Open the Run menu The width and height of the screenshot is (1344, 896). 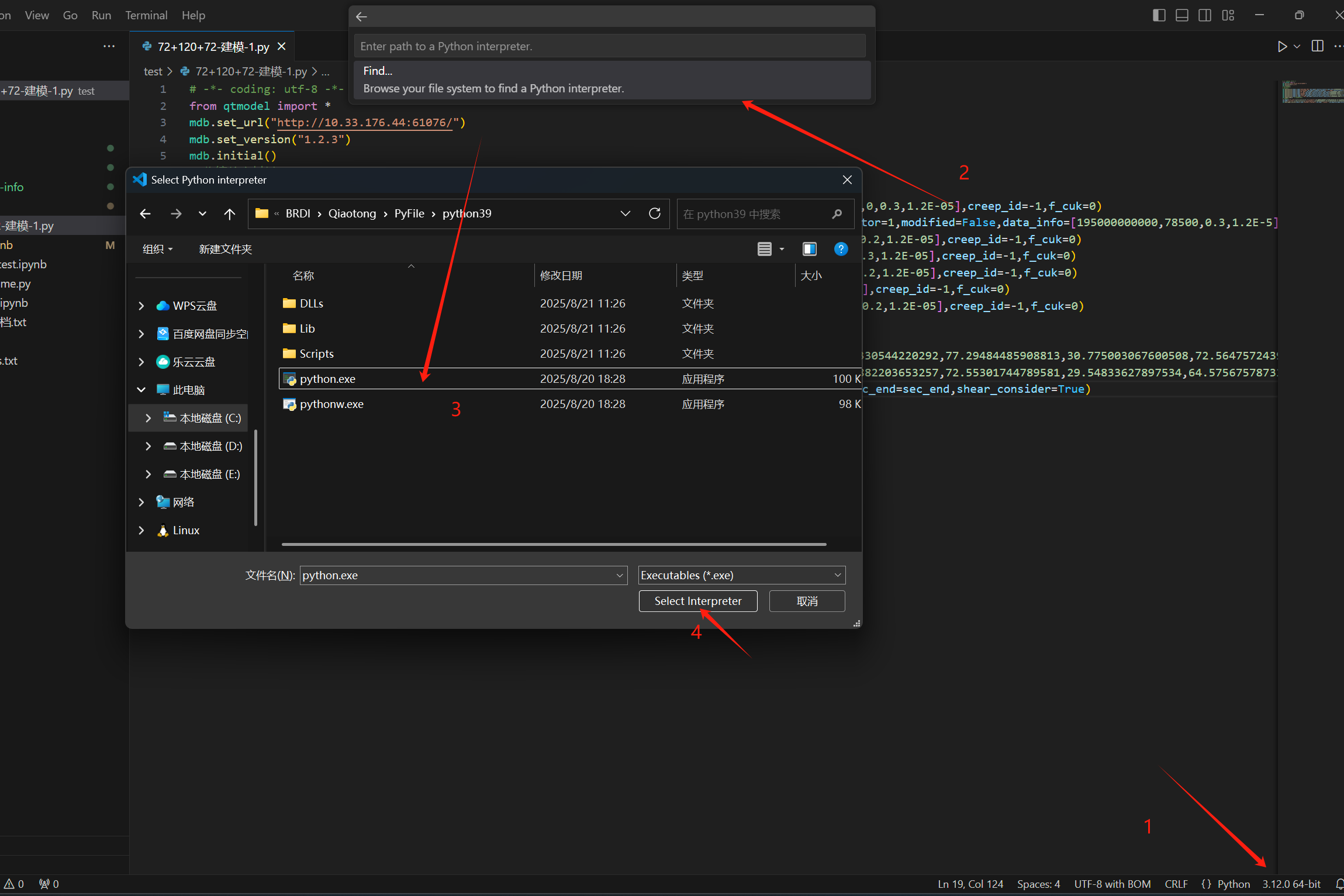point(101,15)
